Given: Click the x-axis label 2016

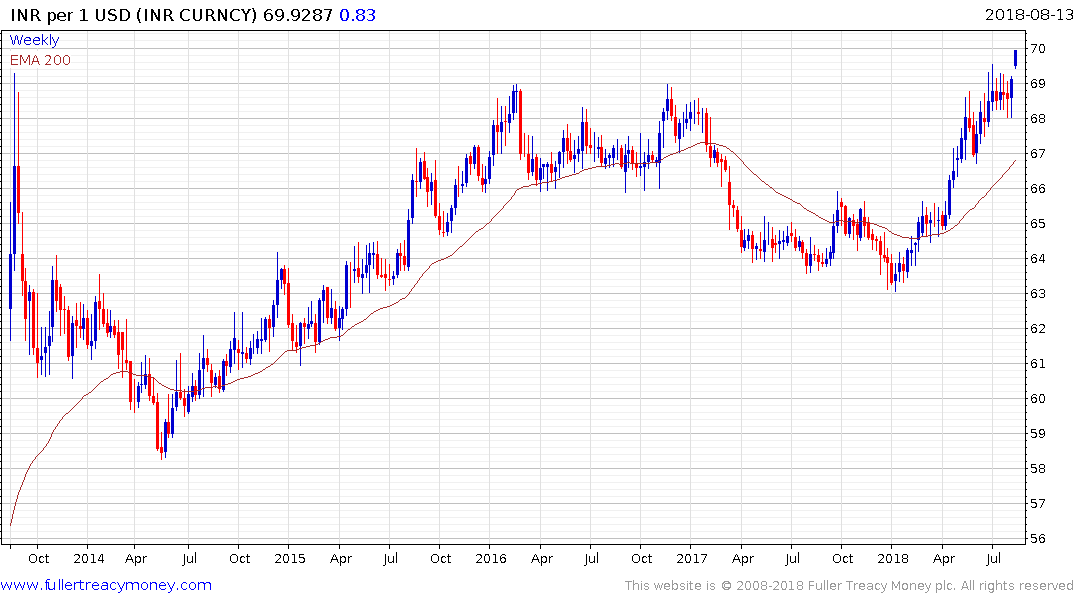Looking at the screenshot, I should 491,558.
